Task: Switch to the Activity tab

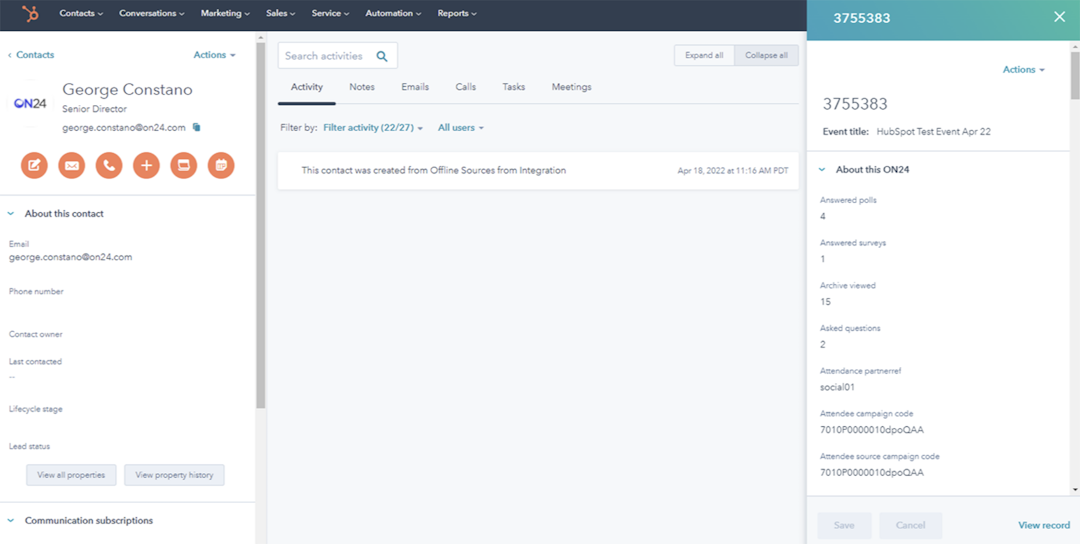Action: [x=307, y=87]
